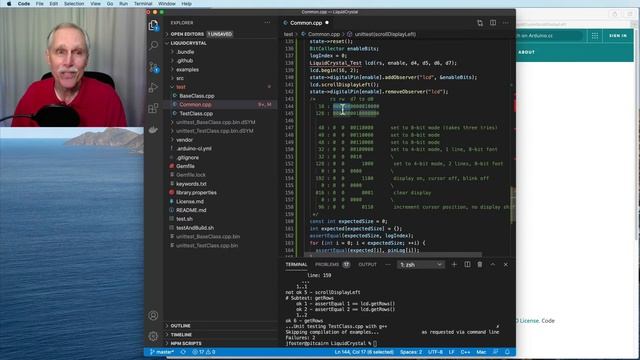Expand the Outline section
Viewport: 640px width, 360px height.
click(180, 326)
